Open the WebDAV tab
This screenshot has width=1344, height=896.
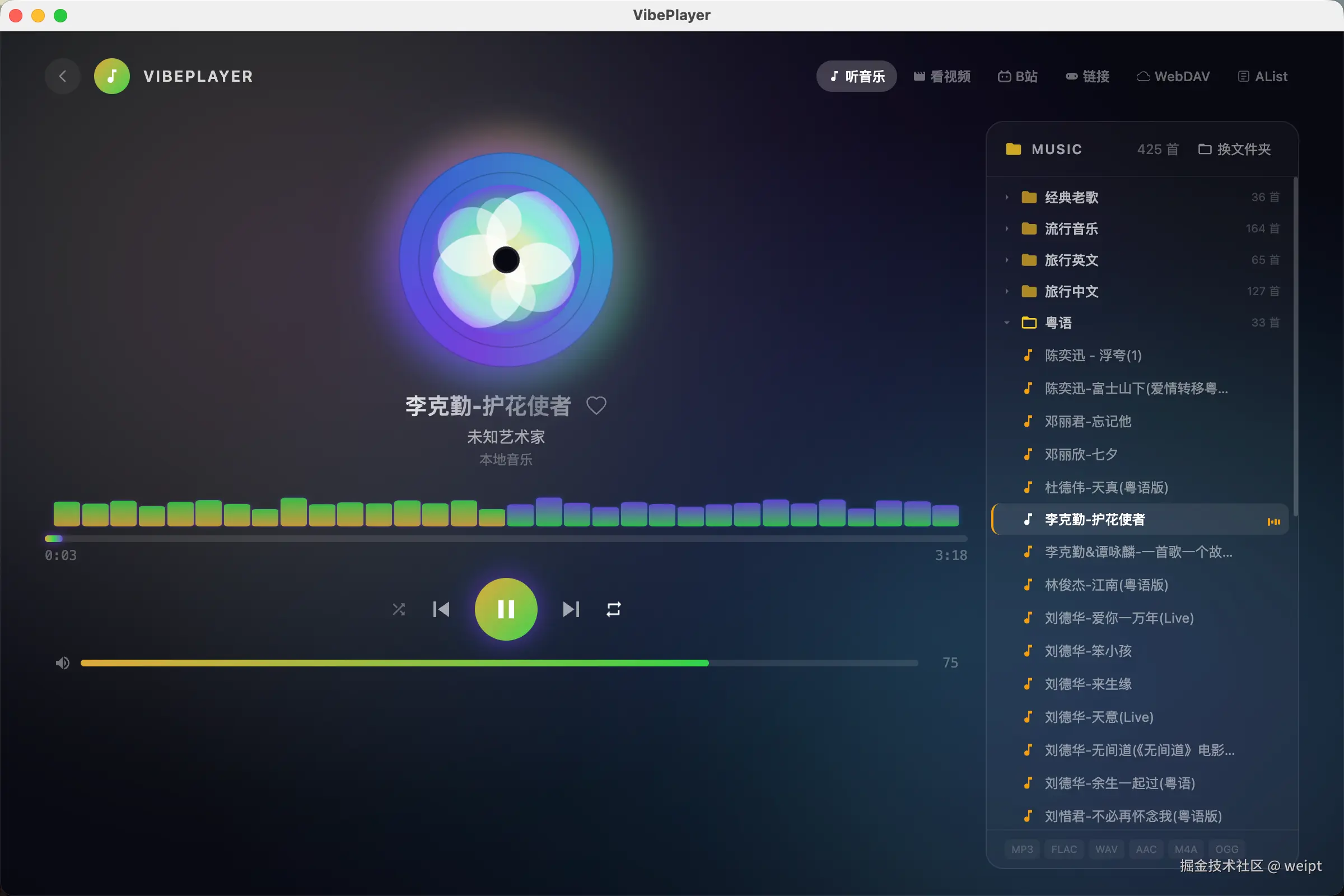click(x=1173, y=76)
